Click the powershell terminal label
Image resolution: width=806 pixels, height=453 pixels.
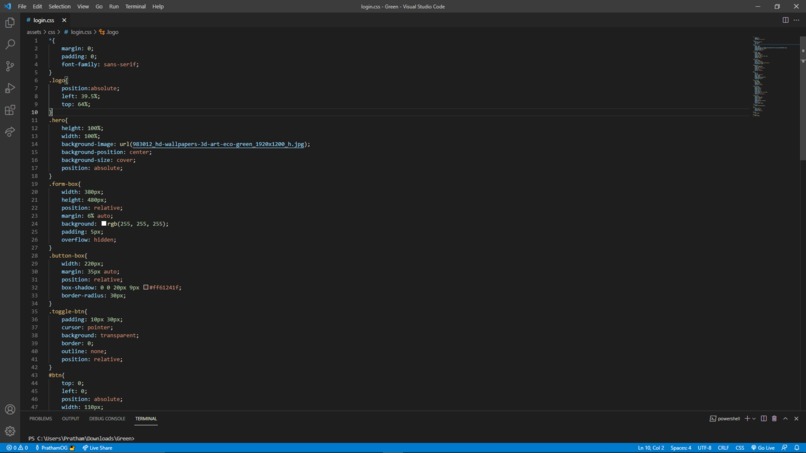click(725, 419)
